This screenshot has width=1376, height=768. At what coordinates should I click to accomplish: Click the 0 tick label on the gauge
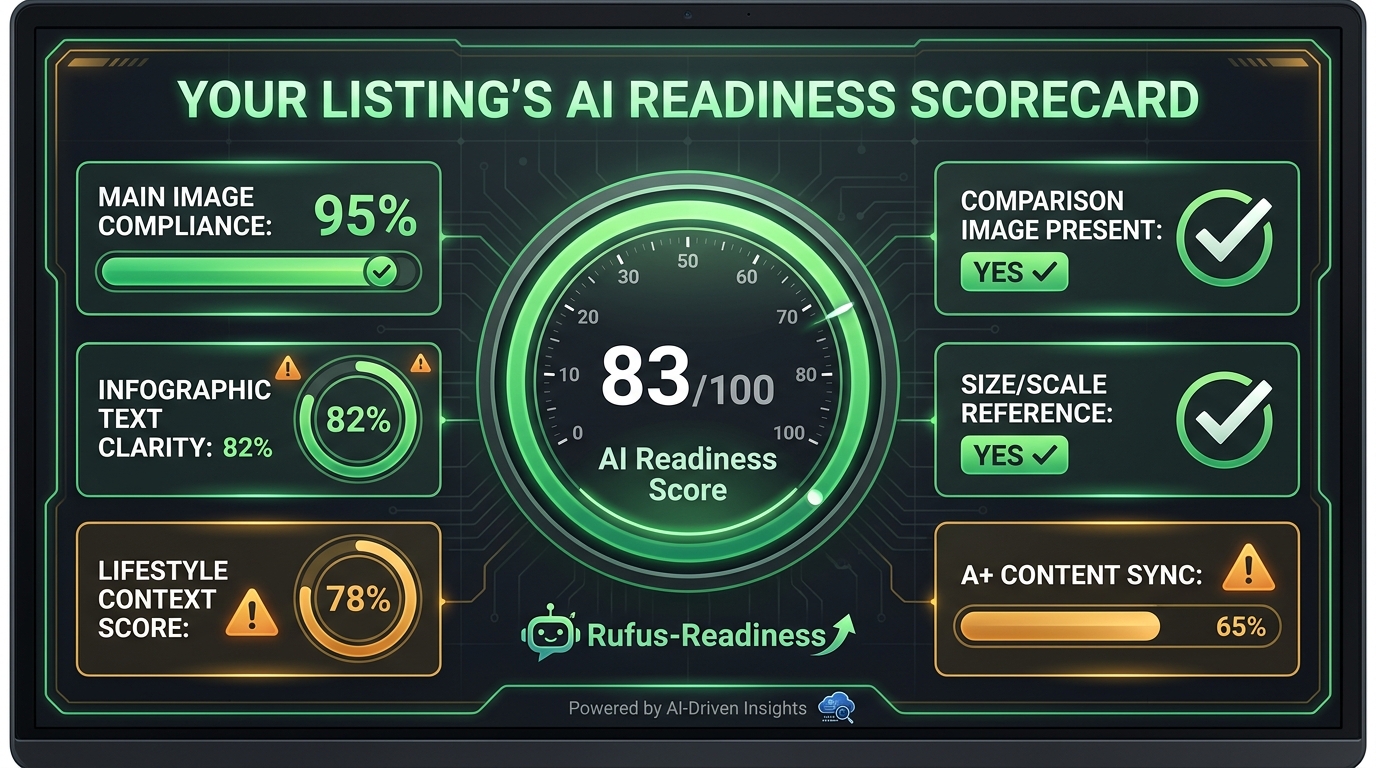(577, 433)
